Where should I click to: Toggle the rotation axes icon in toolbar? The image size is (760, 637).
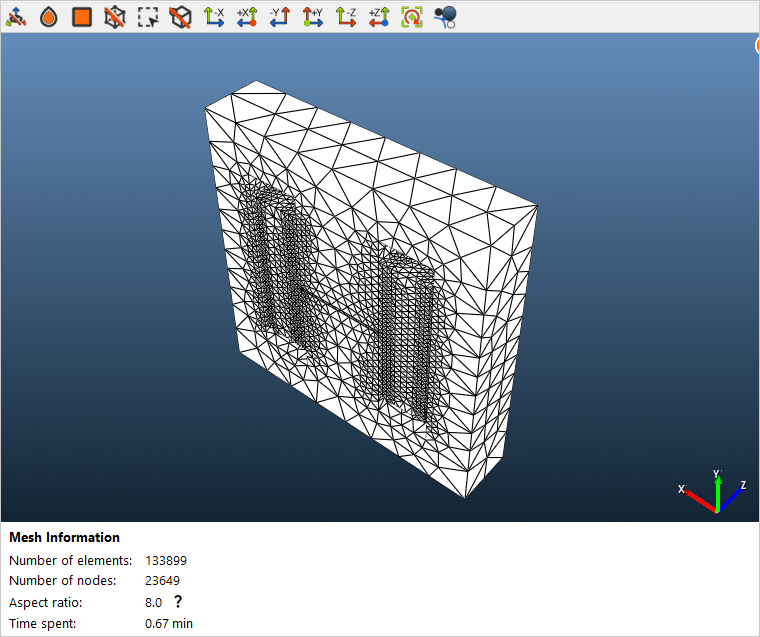click(x=16, y=17)
